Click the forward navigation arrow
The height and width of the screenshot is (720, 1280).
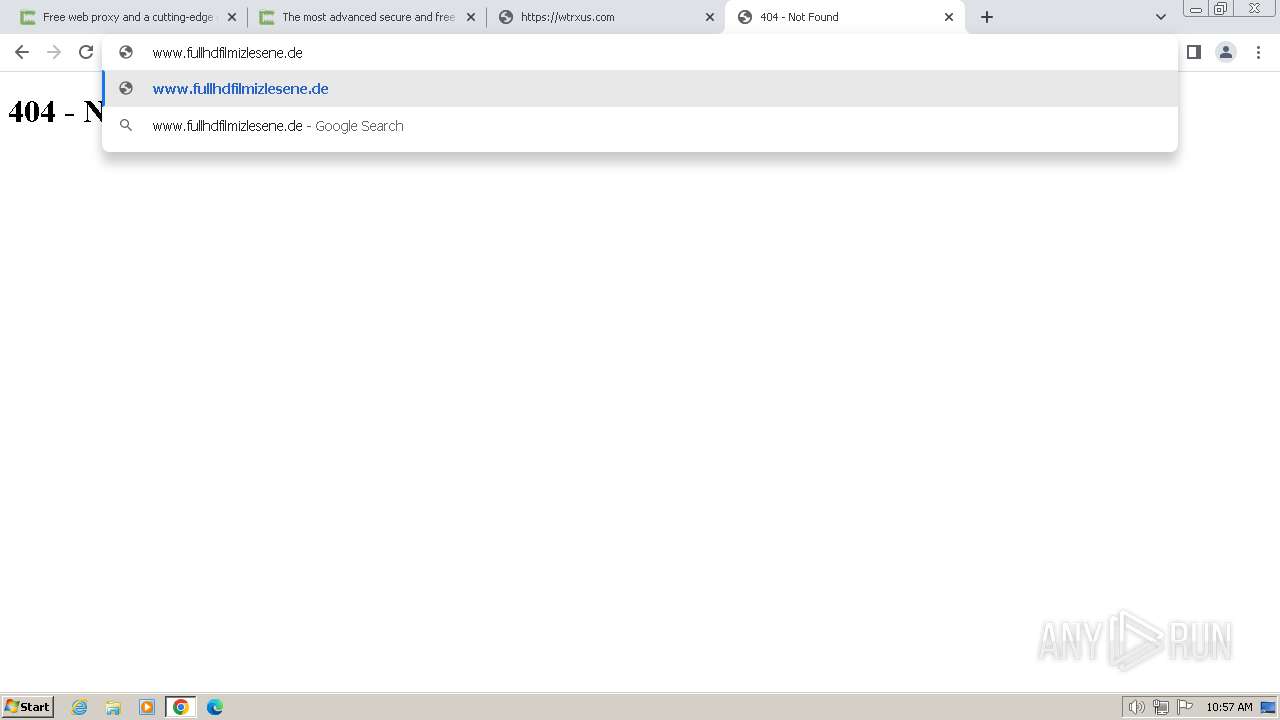click(x=54, y=52)
